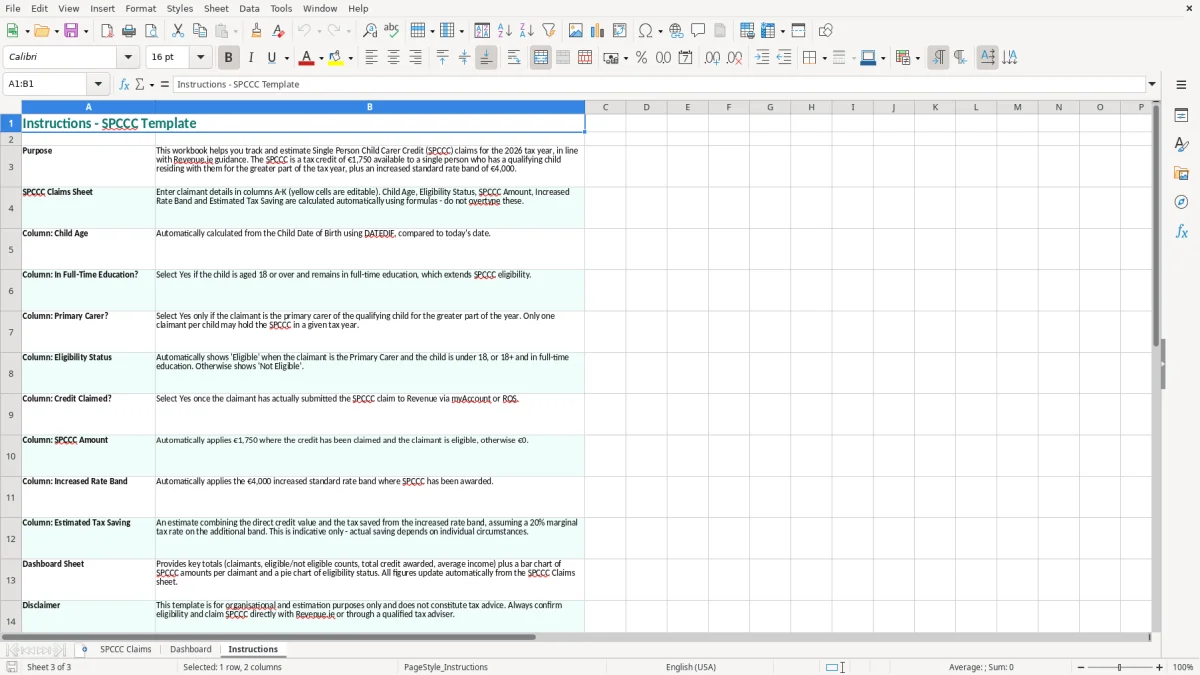The width and height of the screenshot is (1200, 675).
Task: Sort ascending A to Z
Action: 505,31
